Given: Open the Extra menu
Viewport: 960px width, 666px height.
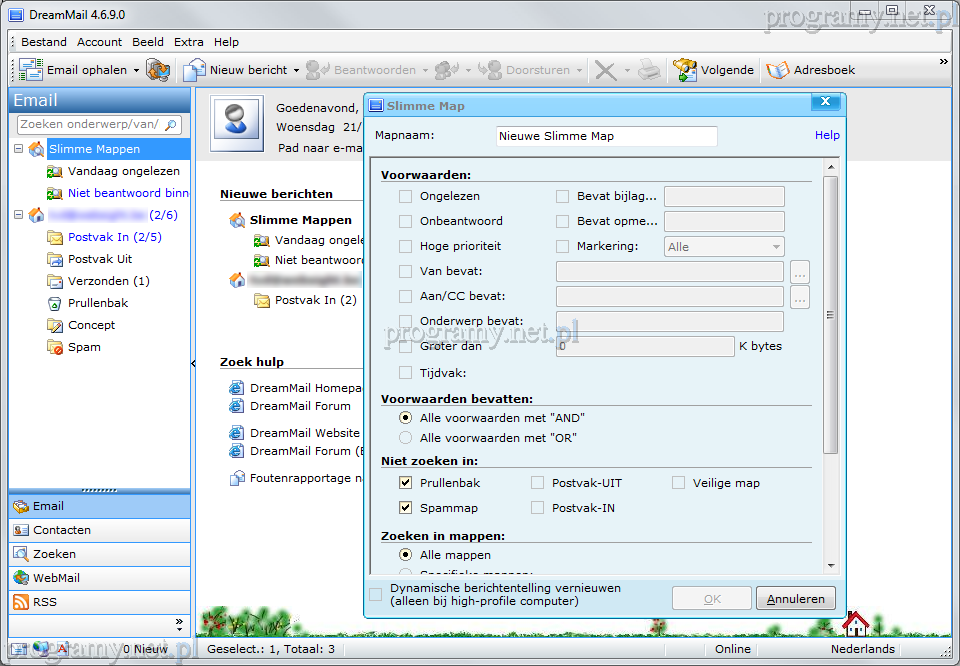Looking at the screenshot, I should 188,42.
